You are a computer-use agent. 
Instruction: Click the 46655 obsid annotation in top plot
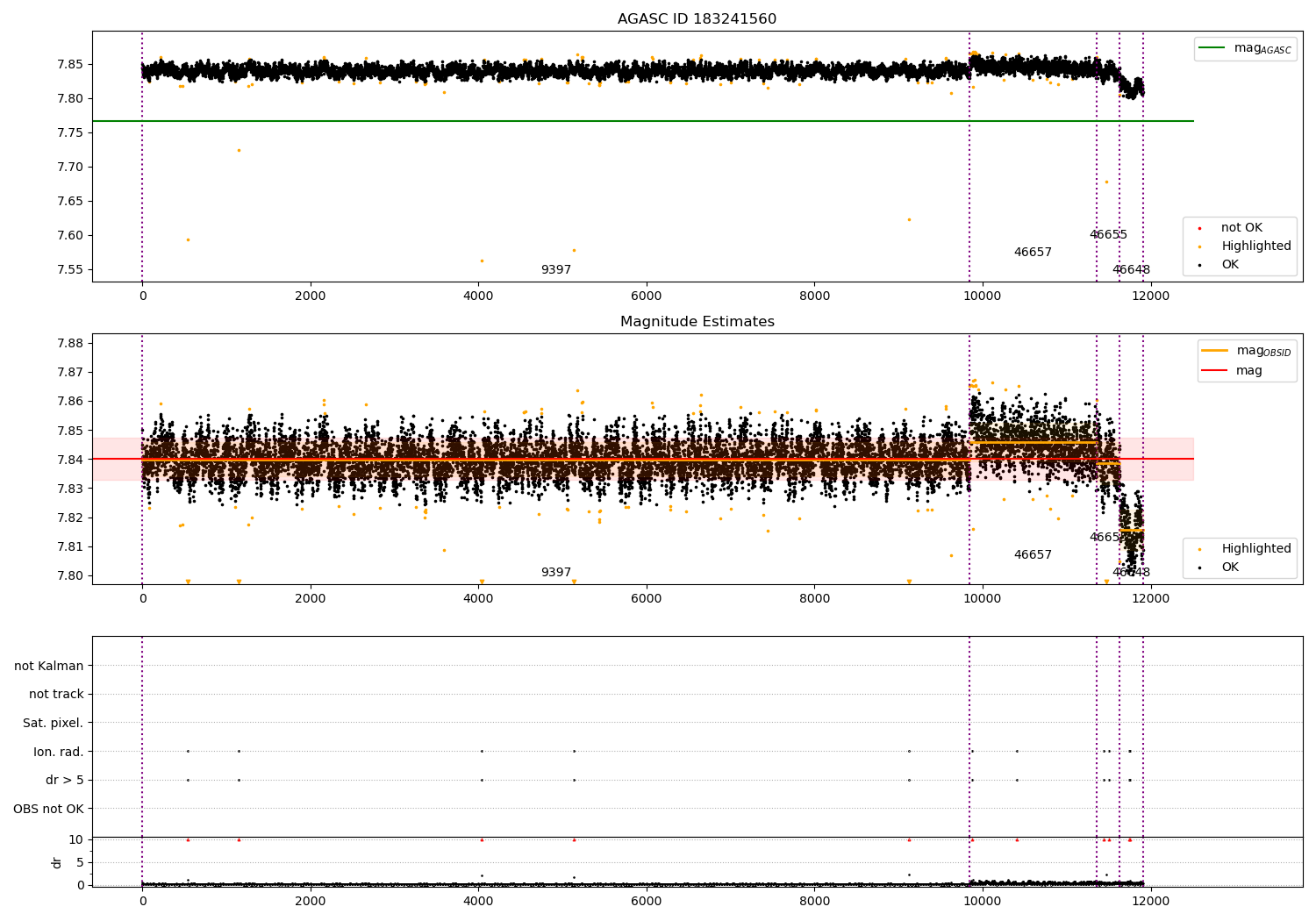pos(1108,235)
